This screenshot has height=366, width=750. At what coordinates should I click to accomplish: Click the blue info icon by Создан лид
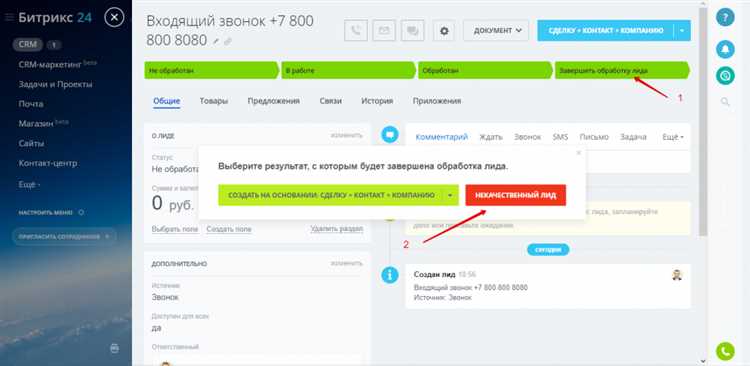click(x=390, y=275)
